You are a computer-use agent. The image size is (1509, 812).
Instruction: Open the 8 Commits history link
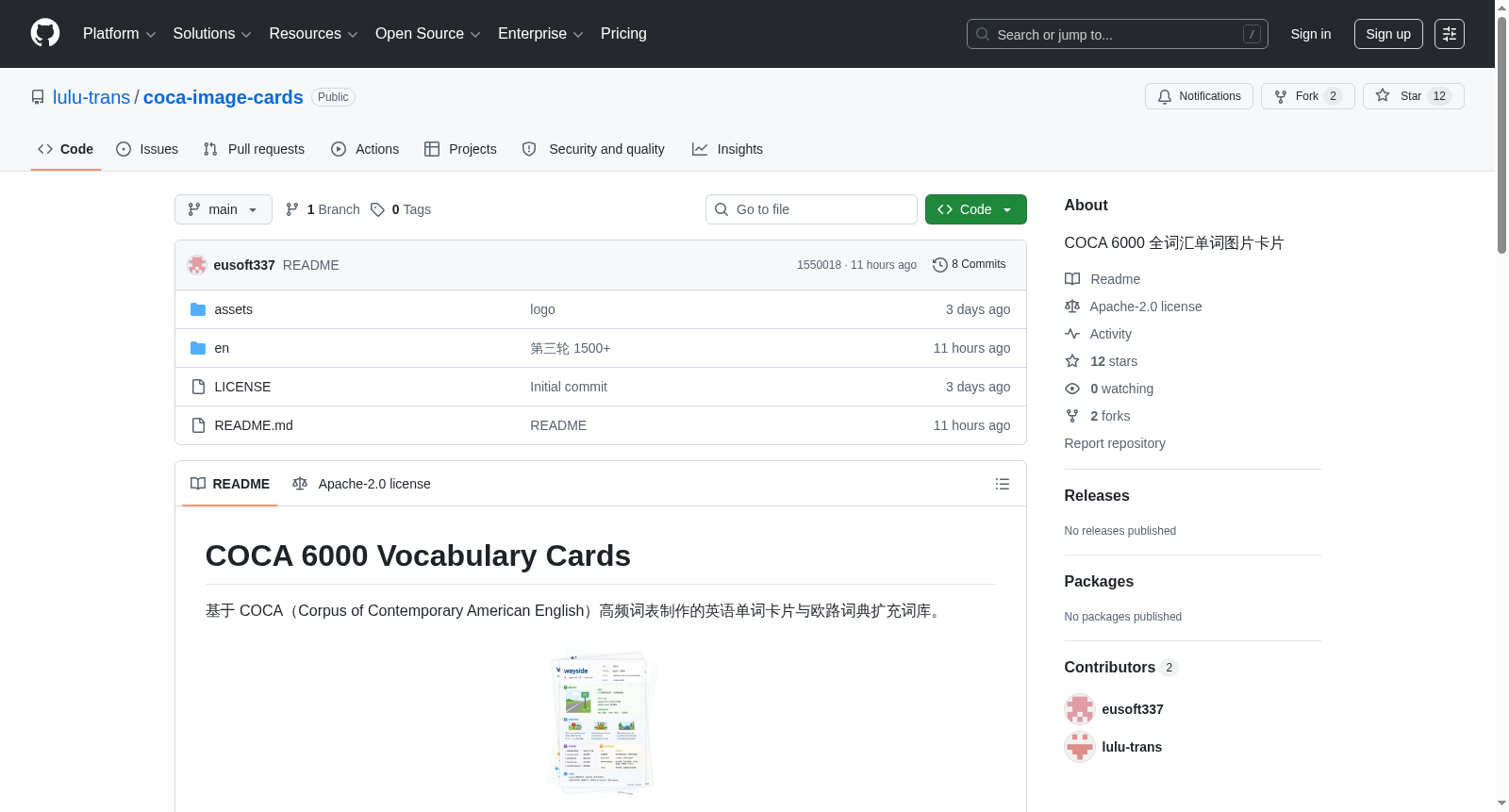click(970, 265)
